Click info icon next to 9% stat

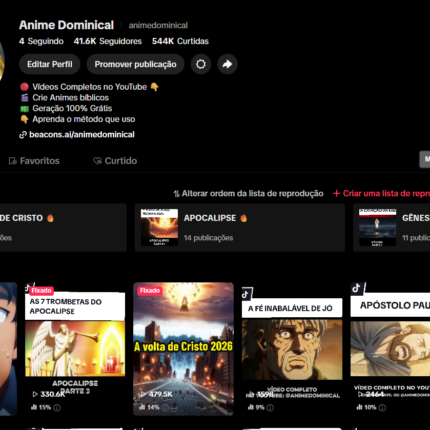point(270,407)
